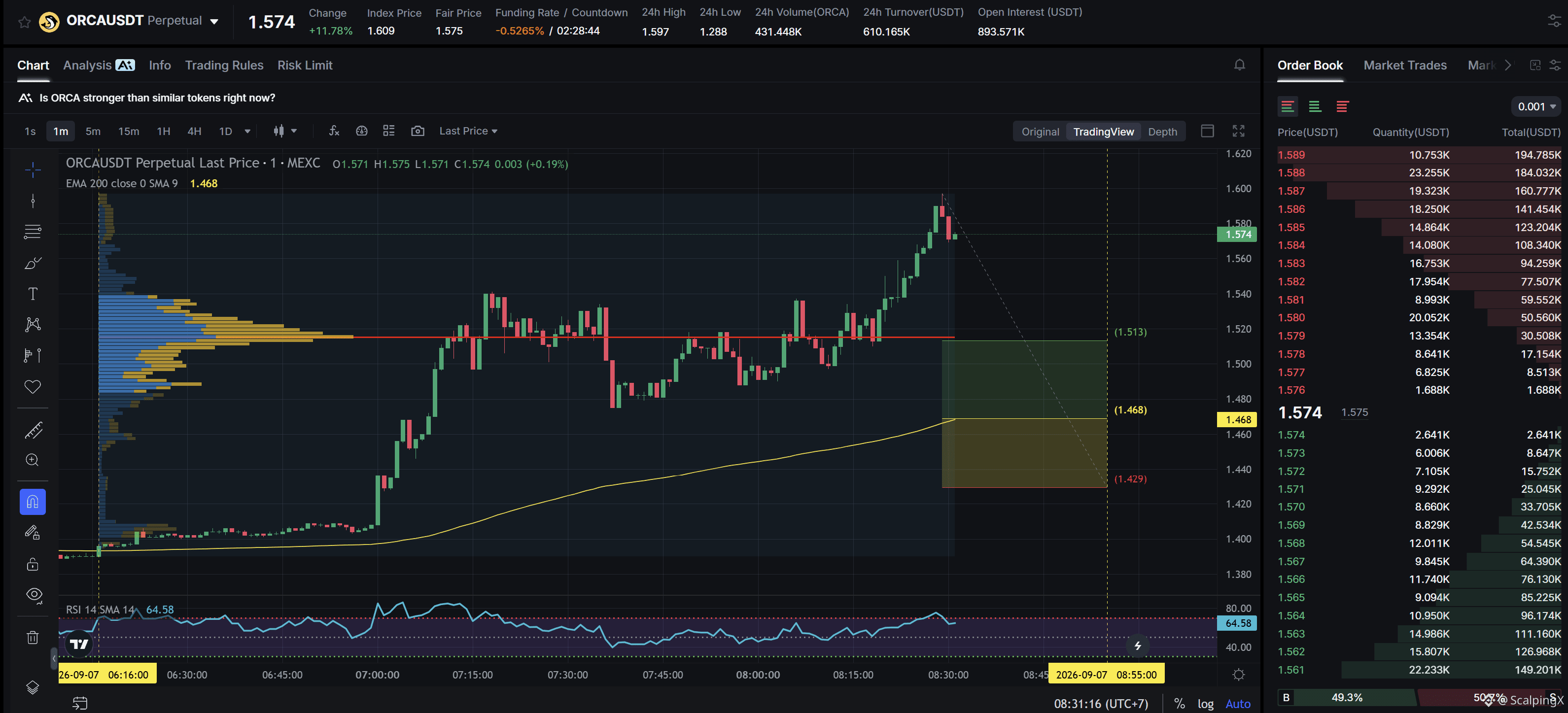Viewport: 1568px width, 713px height.
Task: Toggle the magnet mode button
Action: point(33,502)
